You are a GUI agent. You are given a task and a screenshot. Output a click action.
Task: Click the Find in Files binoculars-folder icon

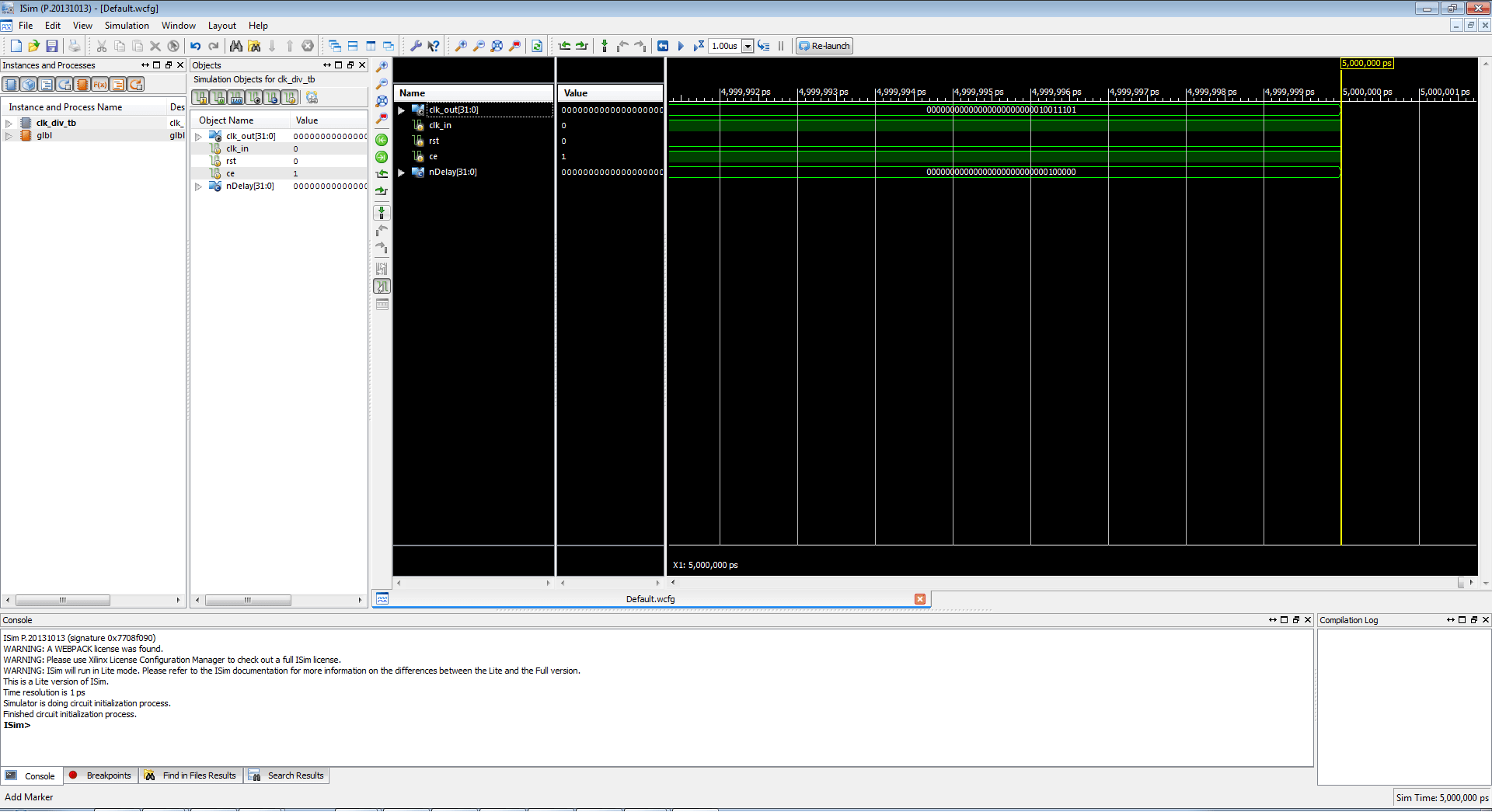254,46
